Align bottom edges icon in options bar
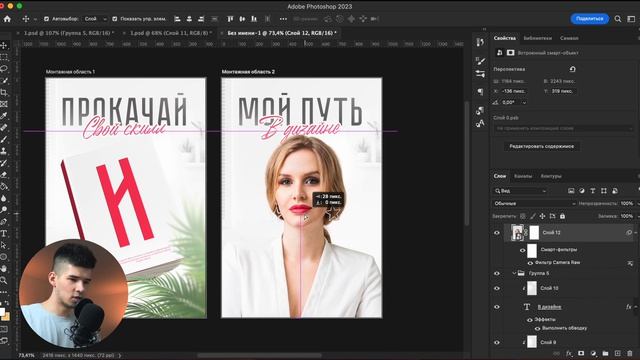 click(x=254, y=19)
